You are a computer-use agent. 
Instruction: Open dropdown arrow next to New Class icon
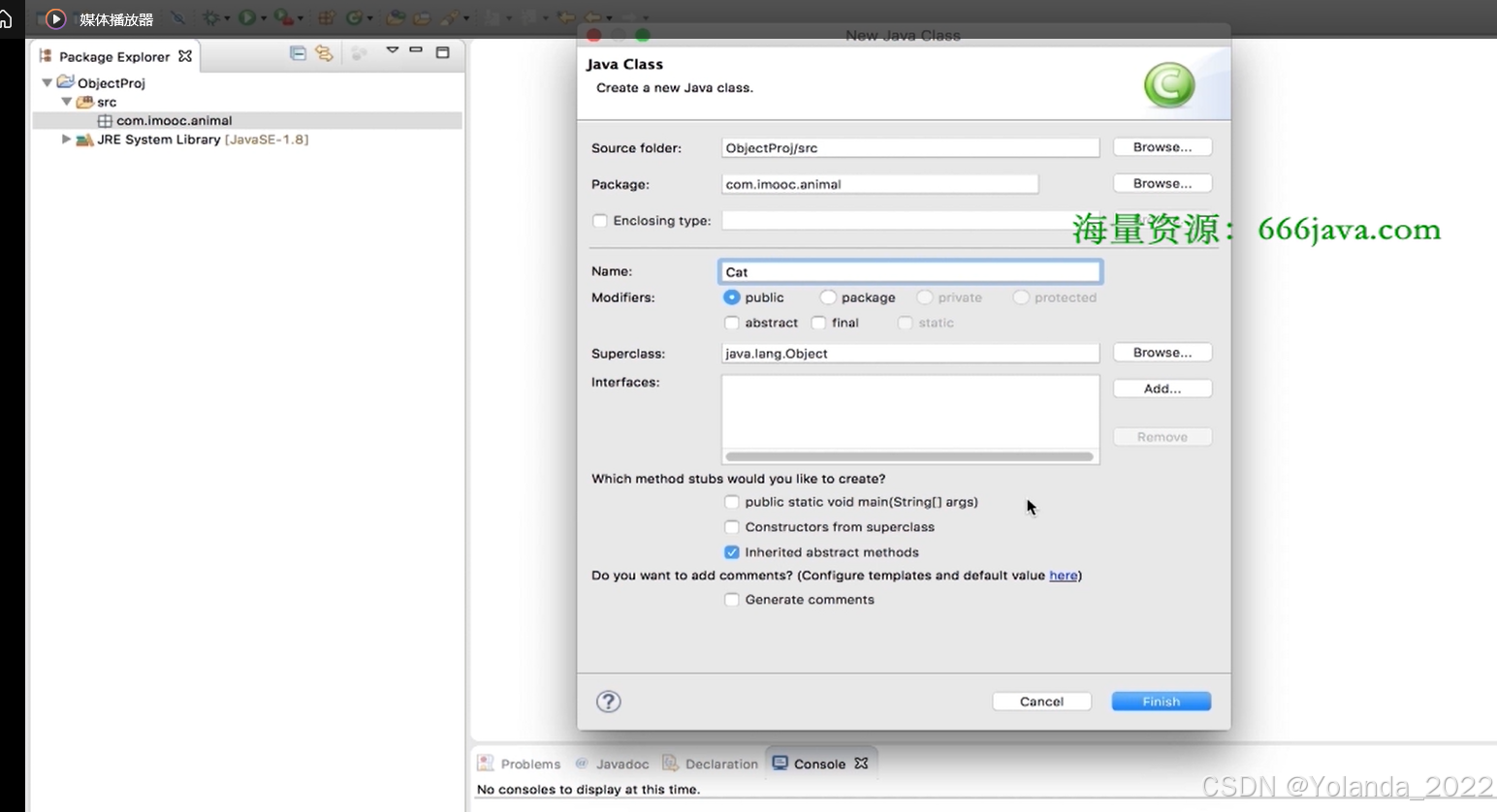pyautogui.click(x=370, y=18)
